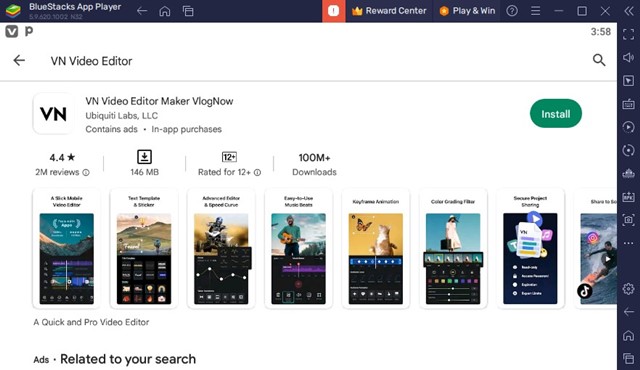Click the 2M reviews info icon
640x370 pixels.
[86, 173]
